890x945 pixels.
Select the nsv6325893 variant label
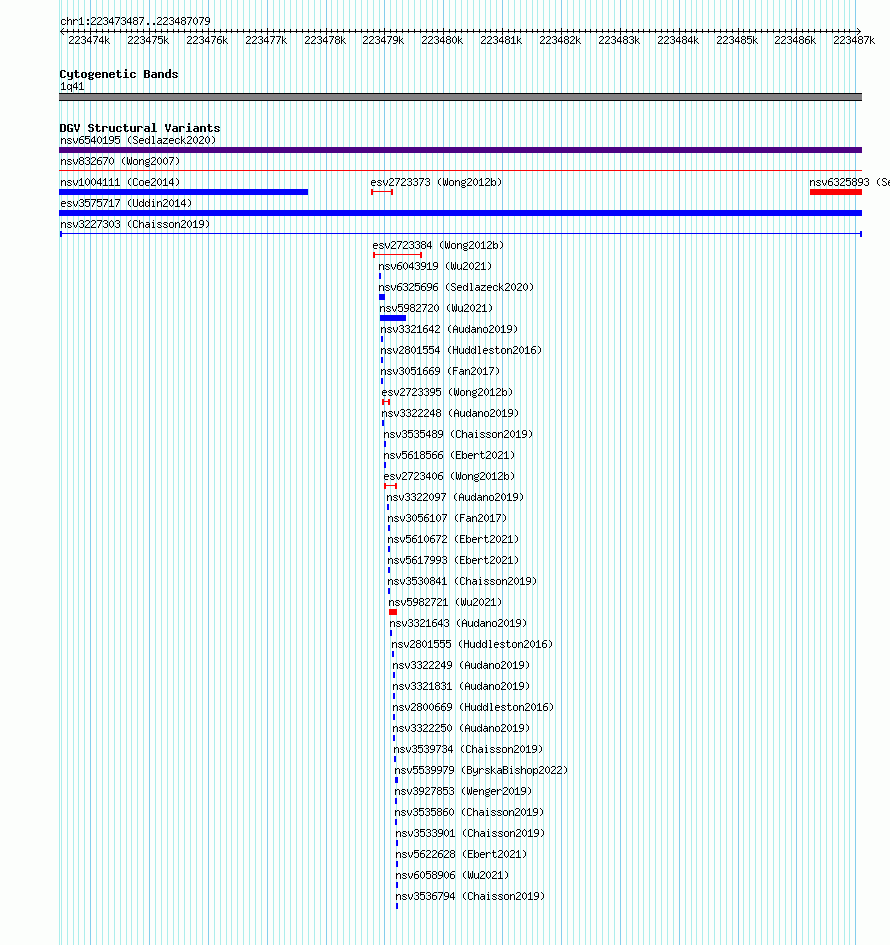coord(850,183)
